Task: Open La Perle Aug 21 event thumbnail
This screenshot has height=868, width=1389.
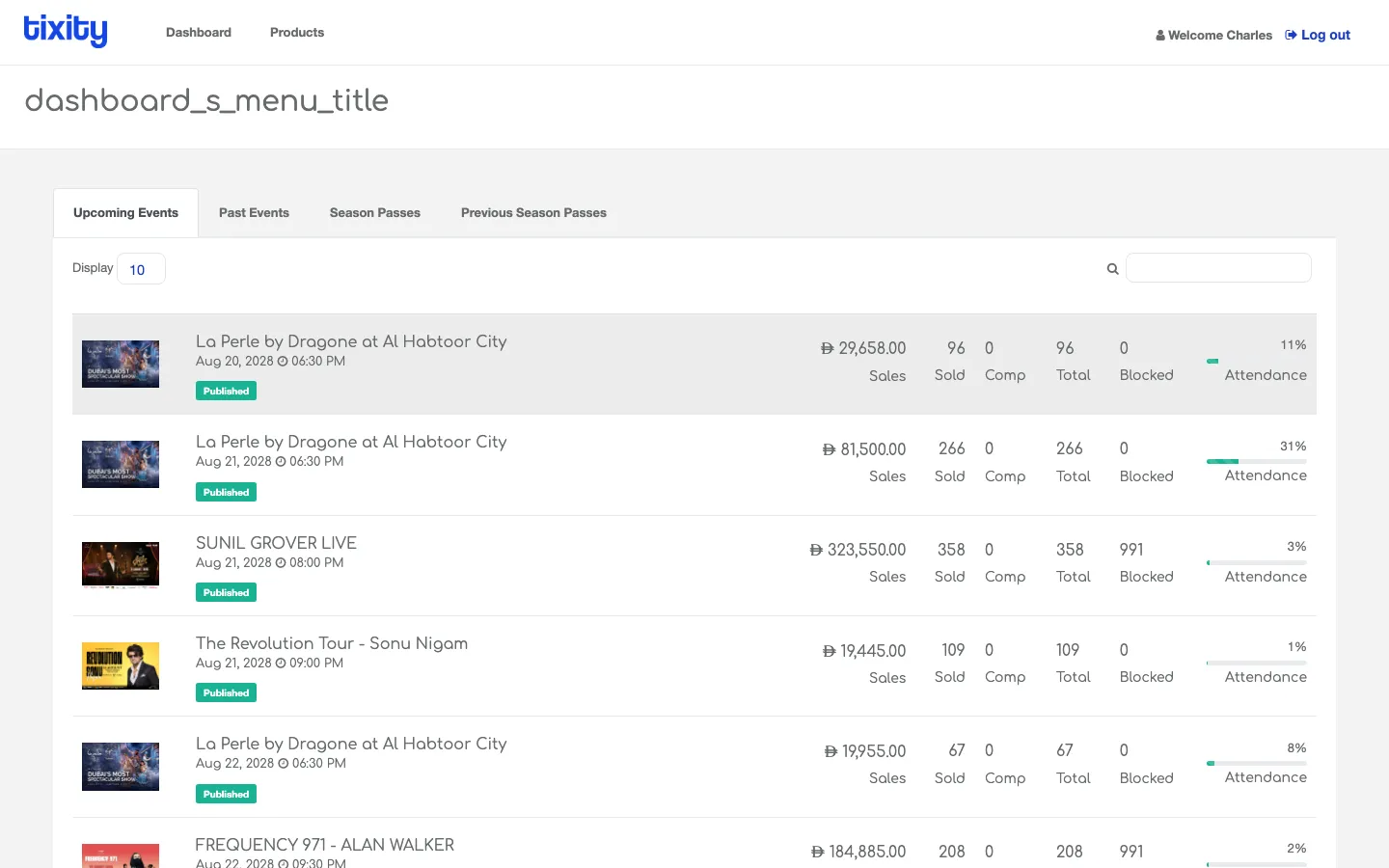Action: pos(121,464)
